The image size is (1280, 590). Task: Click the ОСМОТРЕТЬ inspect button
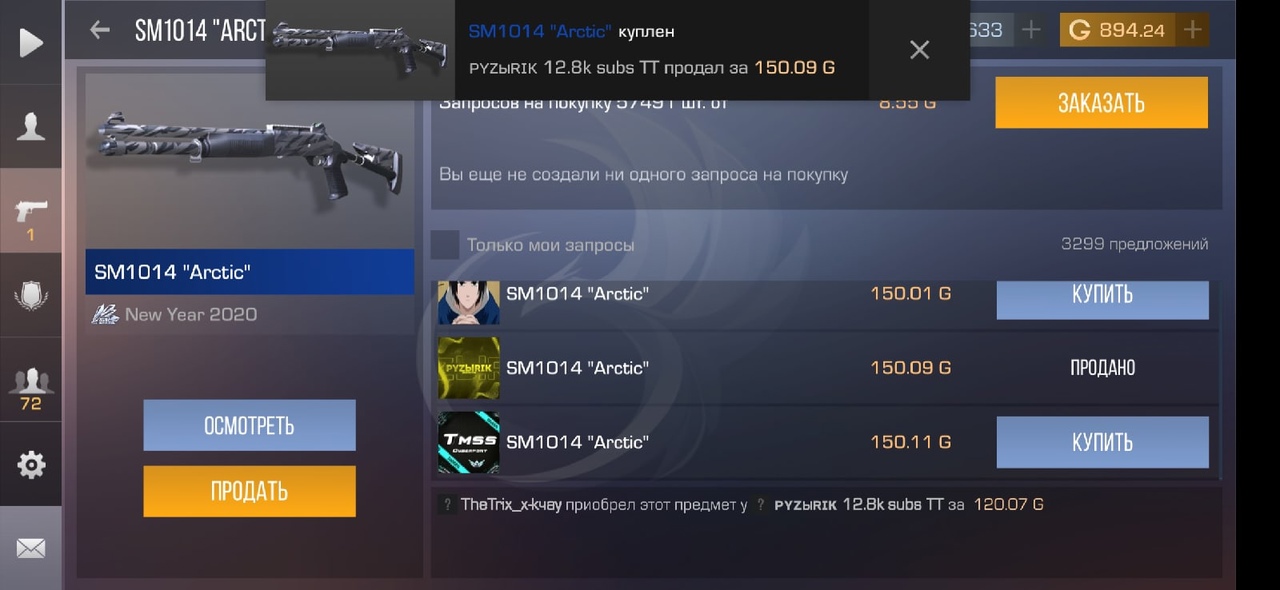click(x=249, y=425)
